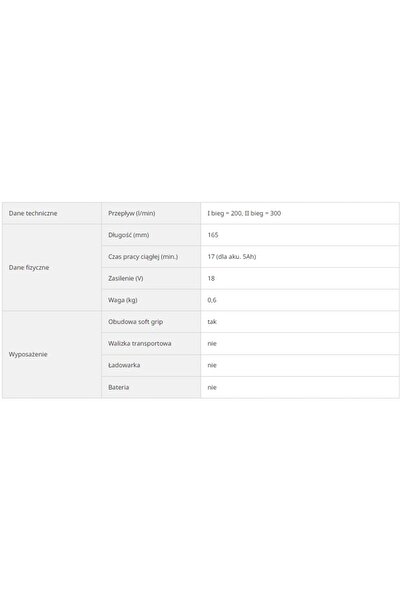
Task: Select nie value beside Walizka transportowa
Action: coord(212,343)
